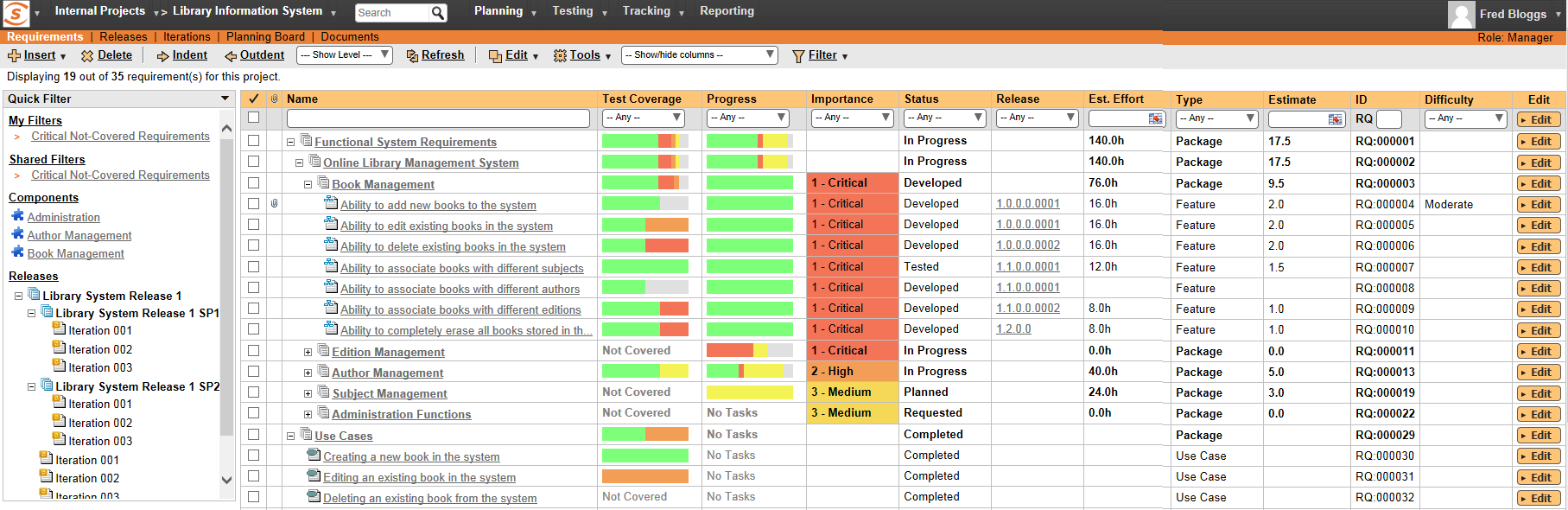Click the top Search text box

392,13
